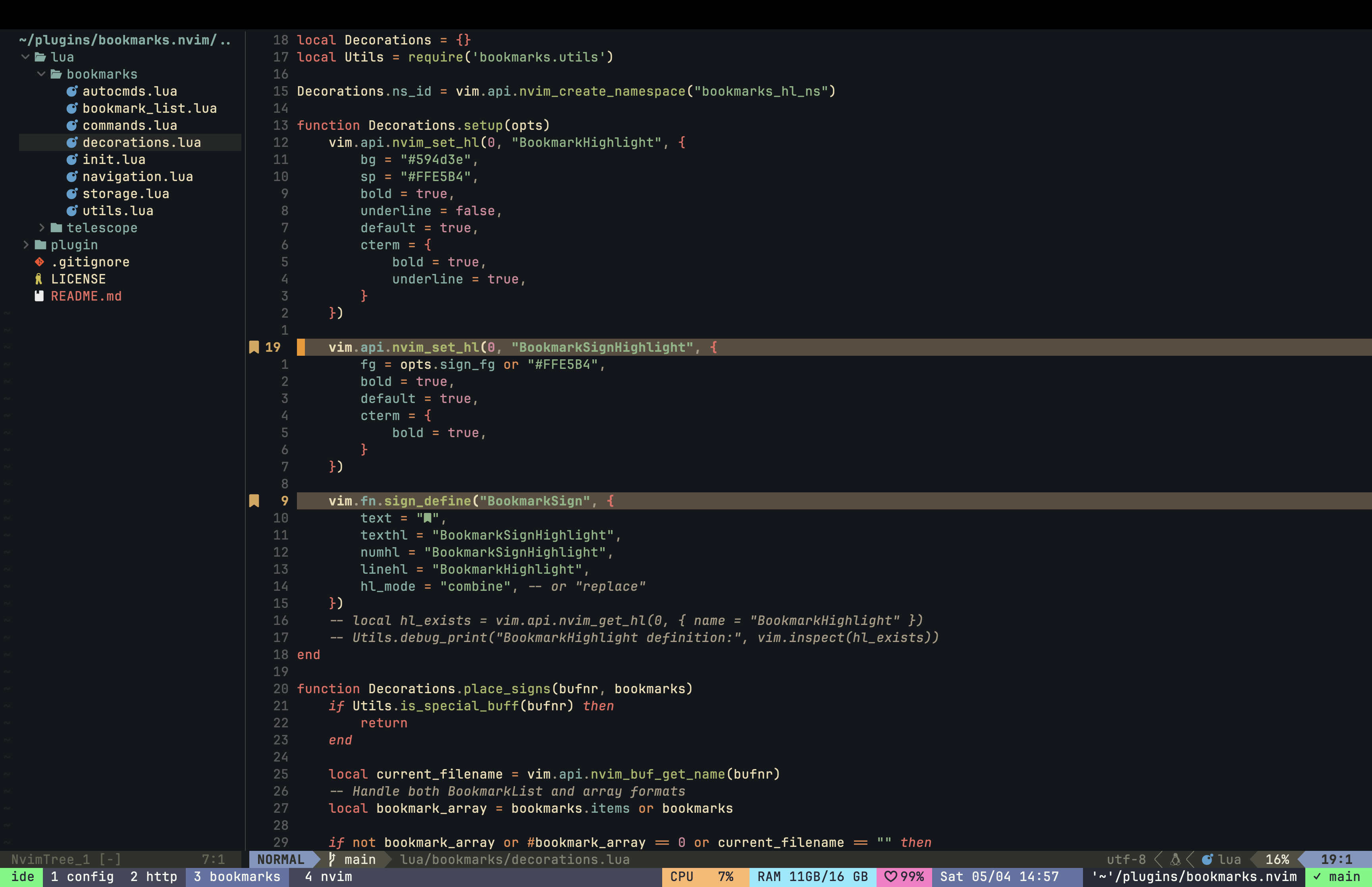Switch to tmux window 4 nvim
The width and height of the screenshot is (1372, 887).
pos(328,877)
